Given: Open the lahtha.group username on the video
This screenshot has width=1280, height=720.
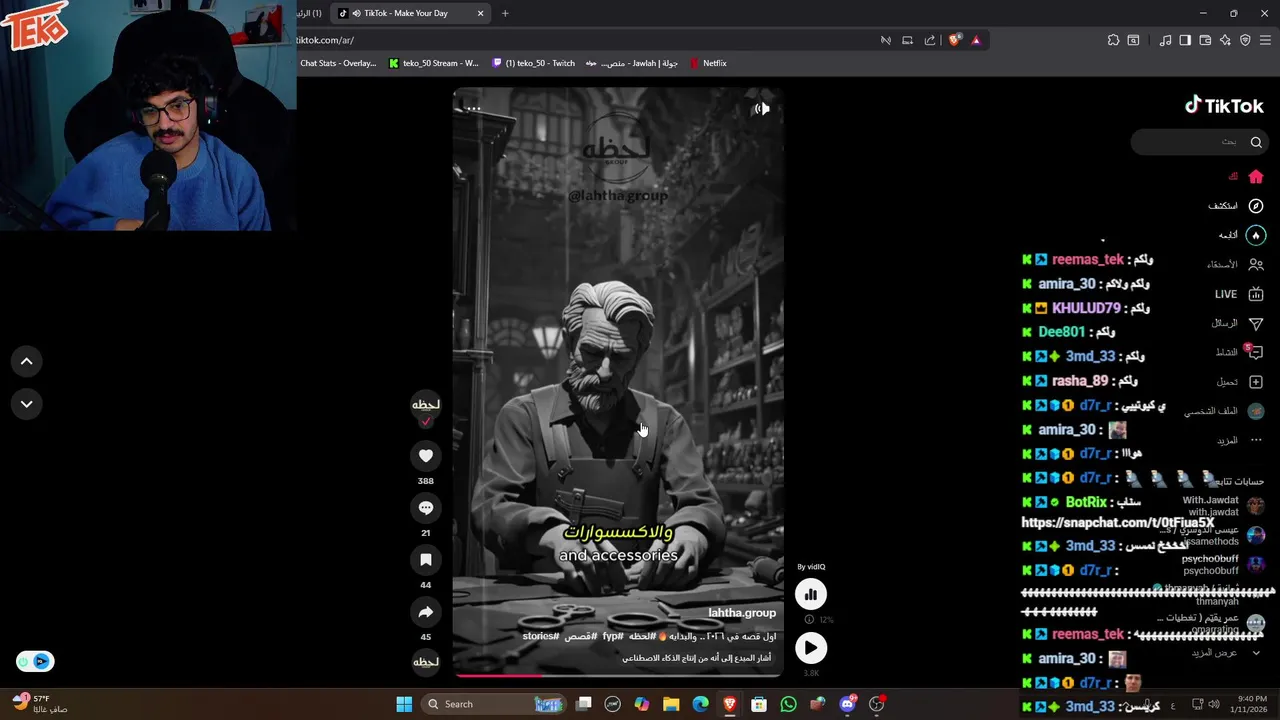Looking at the screenshot, I should 742,613.
